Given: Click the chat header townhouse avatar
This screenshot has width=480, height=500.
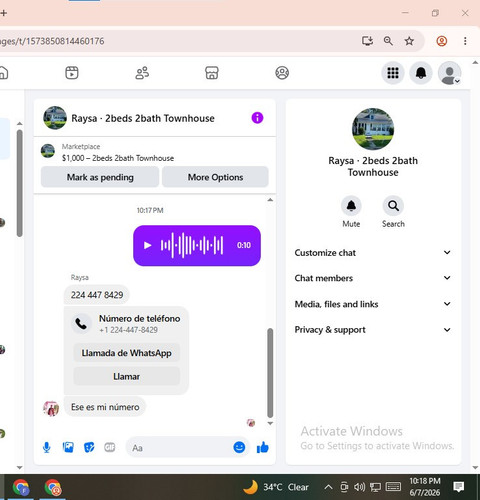Looking at the screenshot, I should point(55,118).
